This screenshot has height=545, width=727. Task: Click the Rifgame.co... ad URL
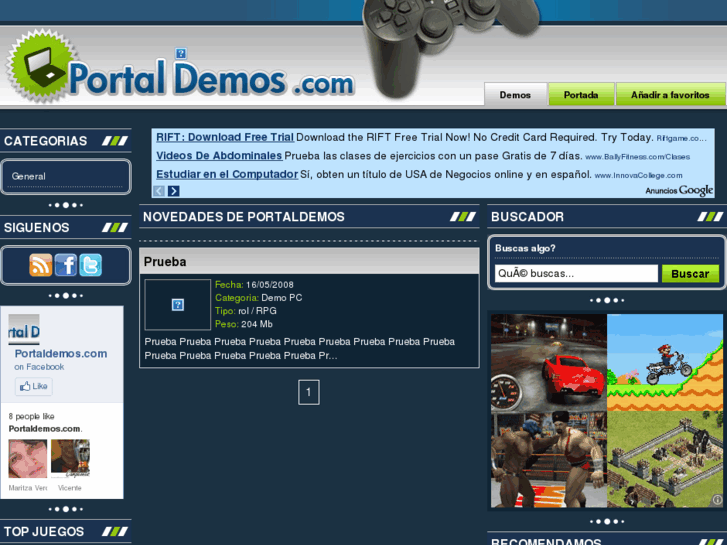681,138
